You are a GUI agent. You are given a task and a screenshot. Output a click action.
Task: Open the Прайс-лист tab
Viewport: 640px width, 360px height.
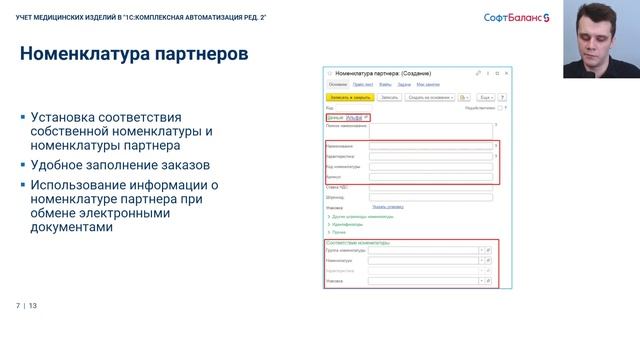[x=363, y=84]
